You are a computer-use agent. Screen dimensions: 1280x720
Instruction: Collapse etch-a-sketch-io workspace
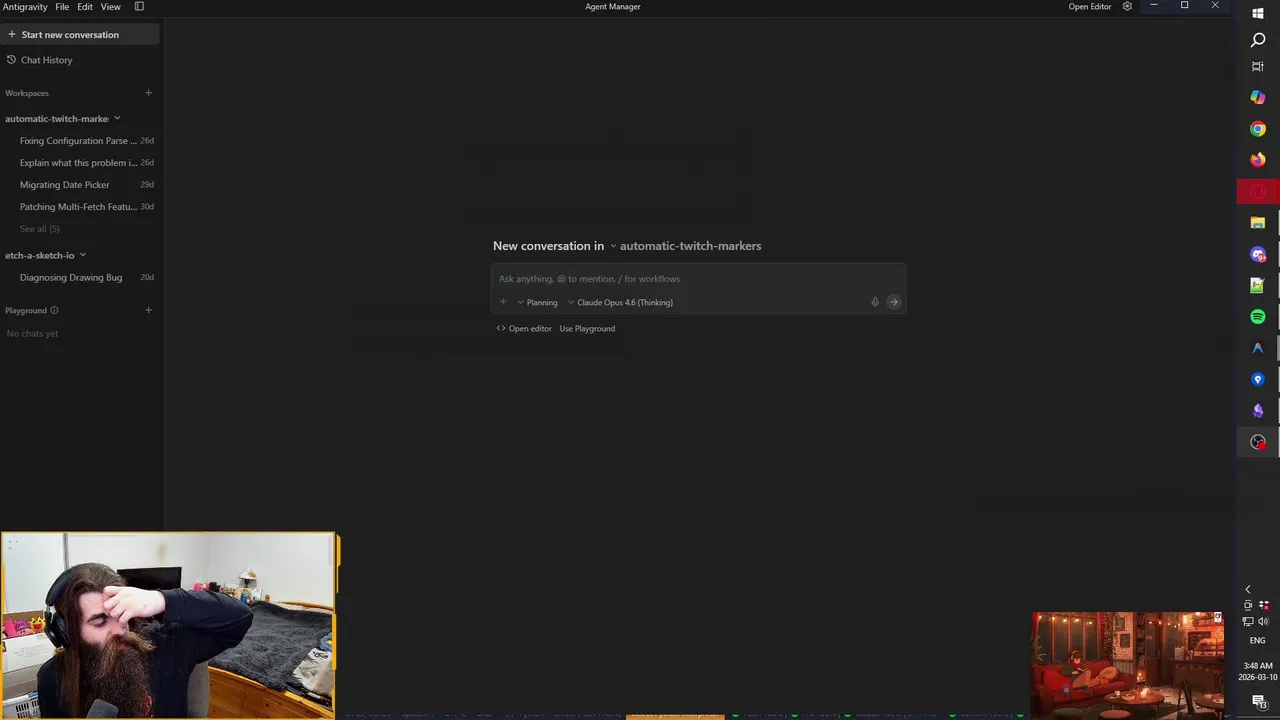click(x=83, y=255)
